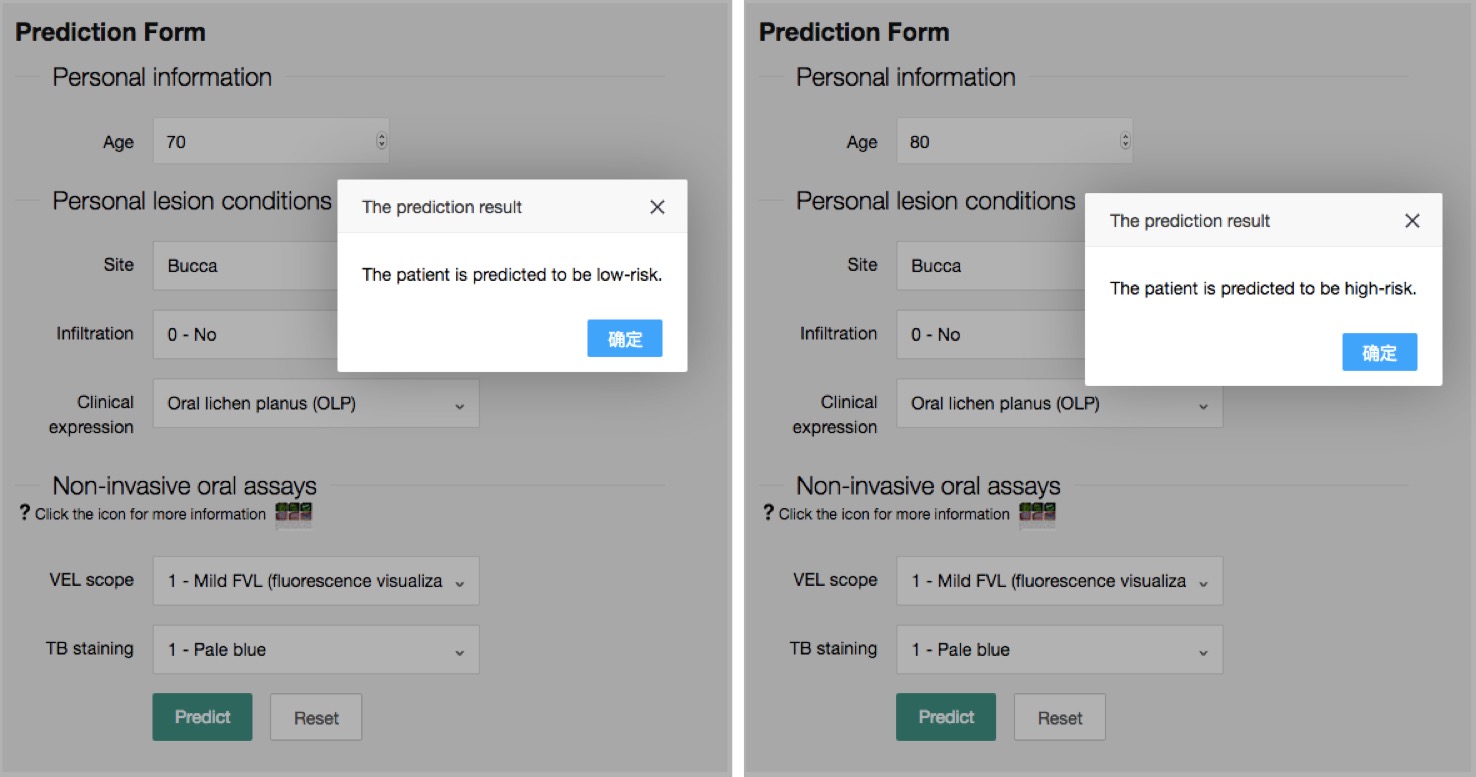Open the left Clinical expression dropdown

(315, 404)
